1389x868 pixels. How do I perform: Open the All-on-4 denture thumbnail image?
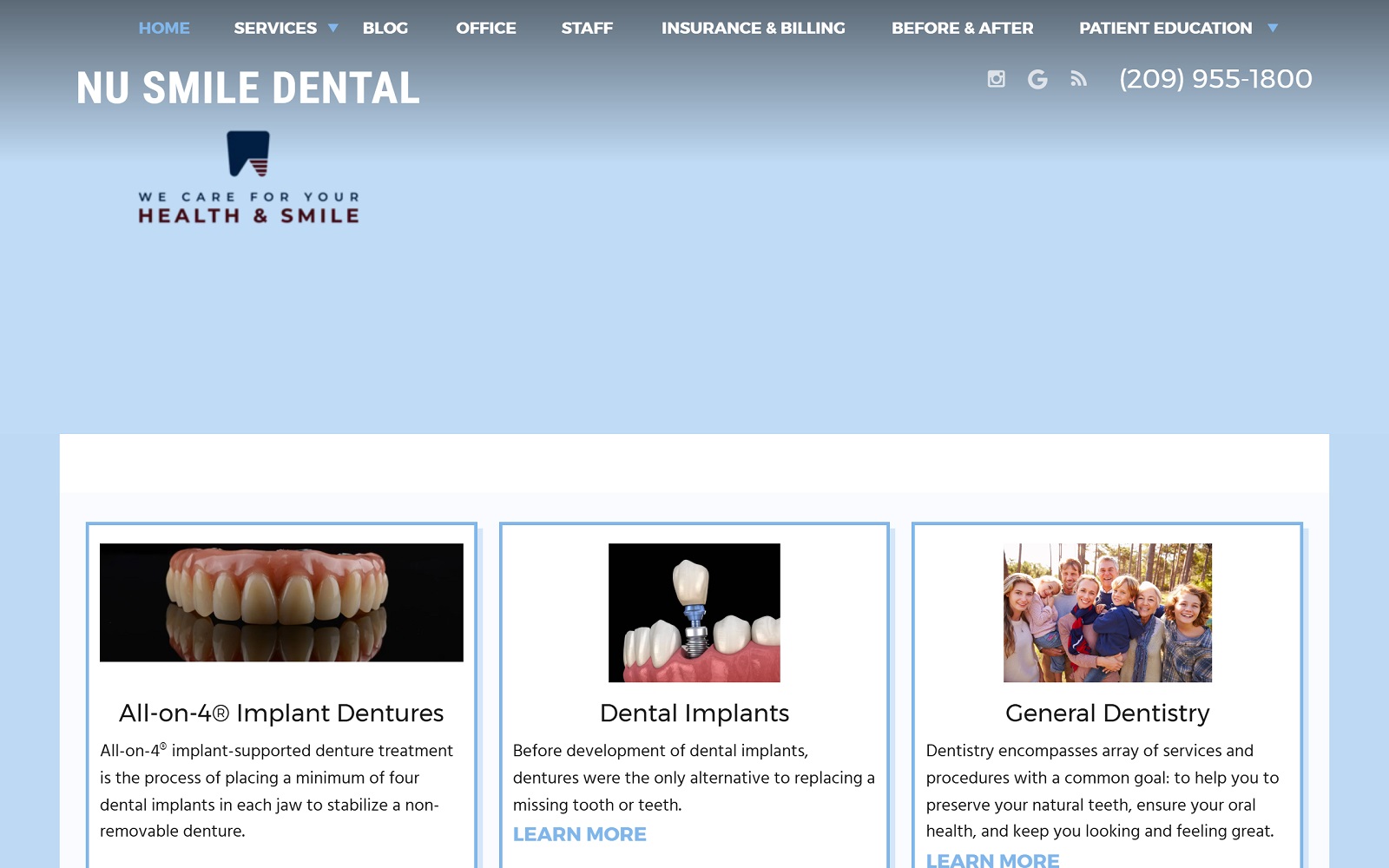point(281,602)
